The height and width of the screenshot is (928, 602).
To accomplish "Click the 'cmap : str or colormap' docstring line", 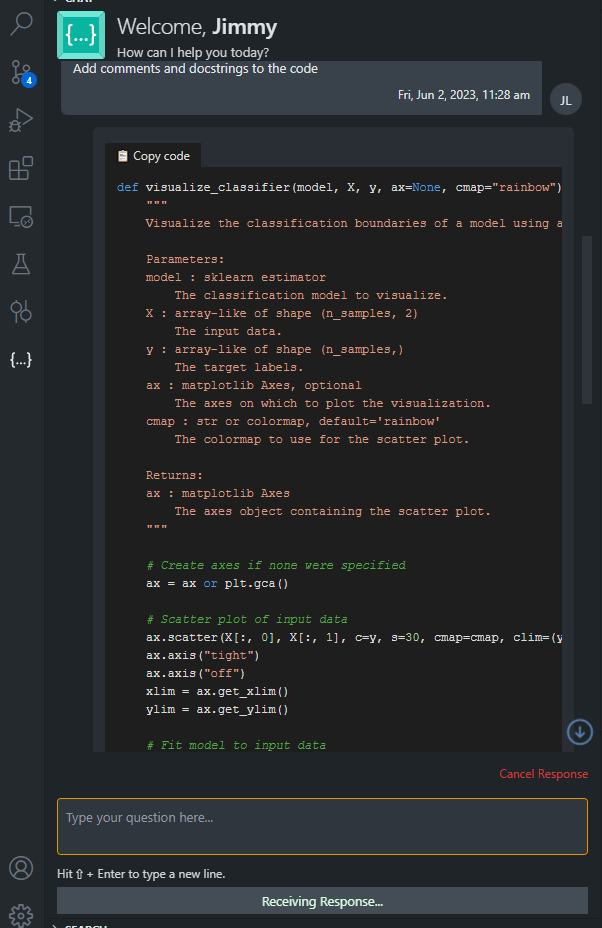I will [x=292, y=421].
